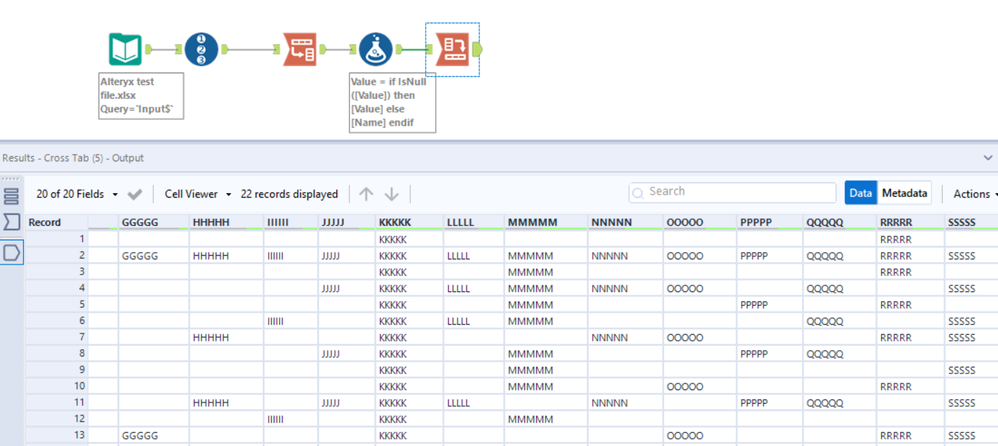Click QQQQQ cell in record 4
Viewport: 998px width, 446px height.
tap(840, 288)
